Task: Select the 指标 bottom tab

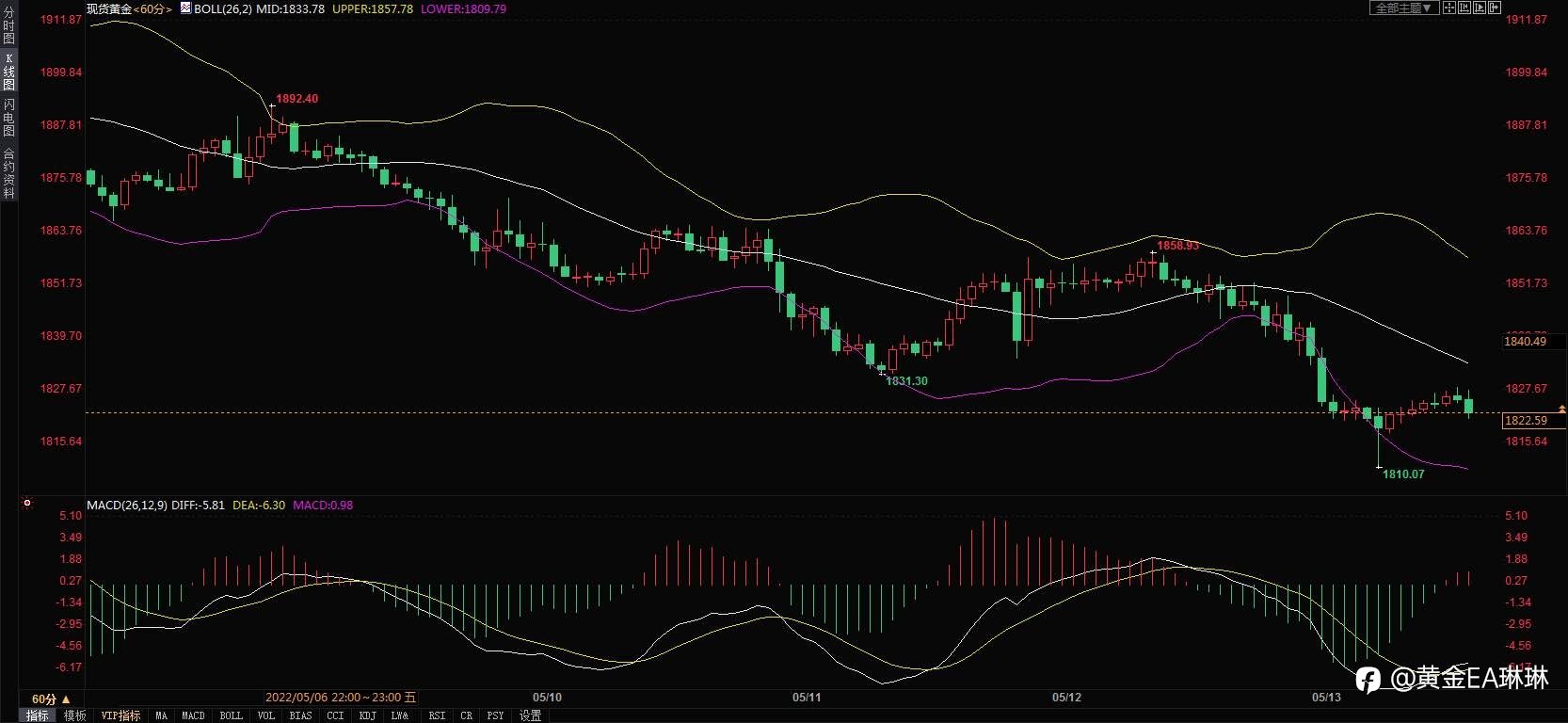Action: tap(37, 715)
